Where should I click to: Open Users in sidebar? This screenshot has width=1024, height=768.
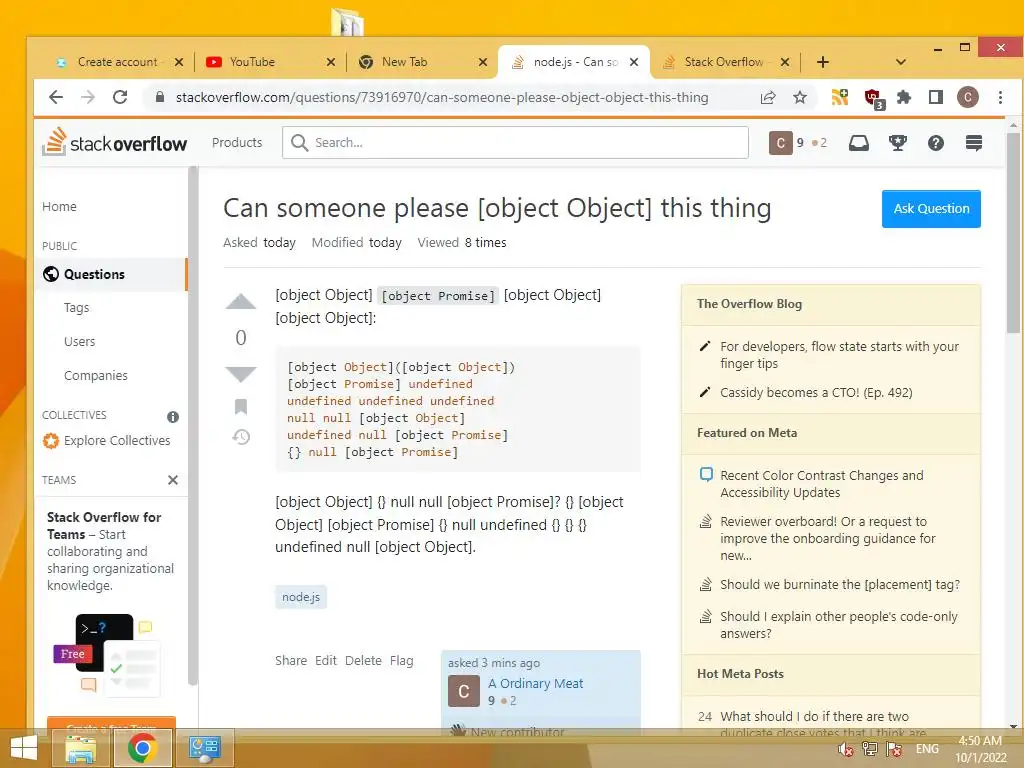point(80,342)
